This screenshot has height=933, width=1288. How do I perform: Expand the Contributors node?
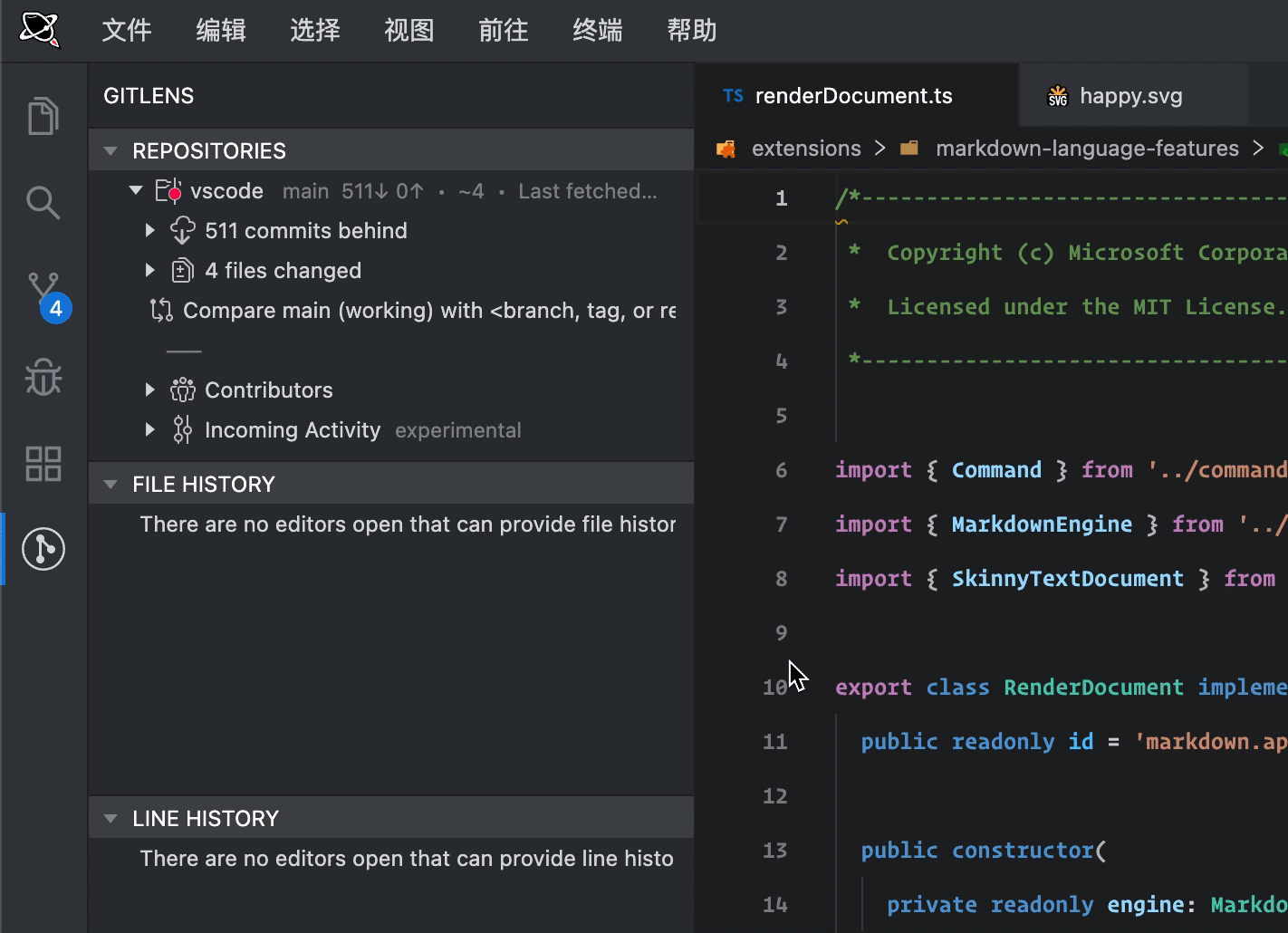pos(150,390)
